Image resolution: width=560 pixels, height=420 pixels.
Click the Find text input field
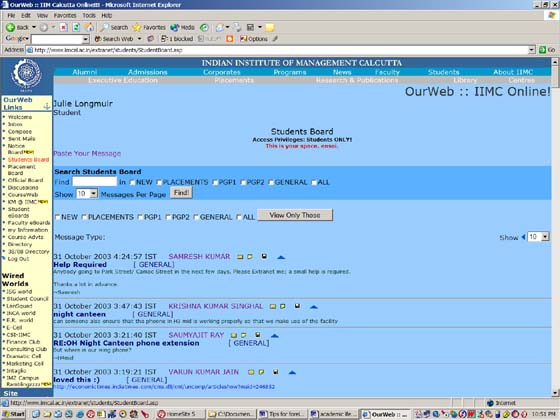pos(94,182)
